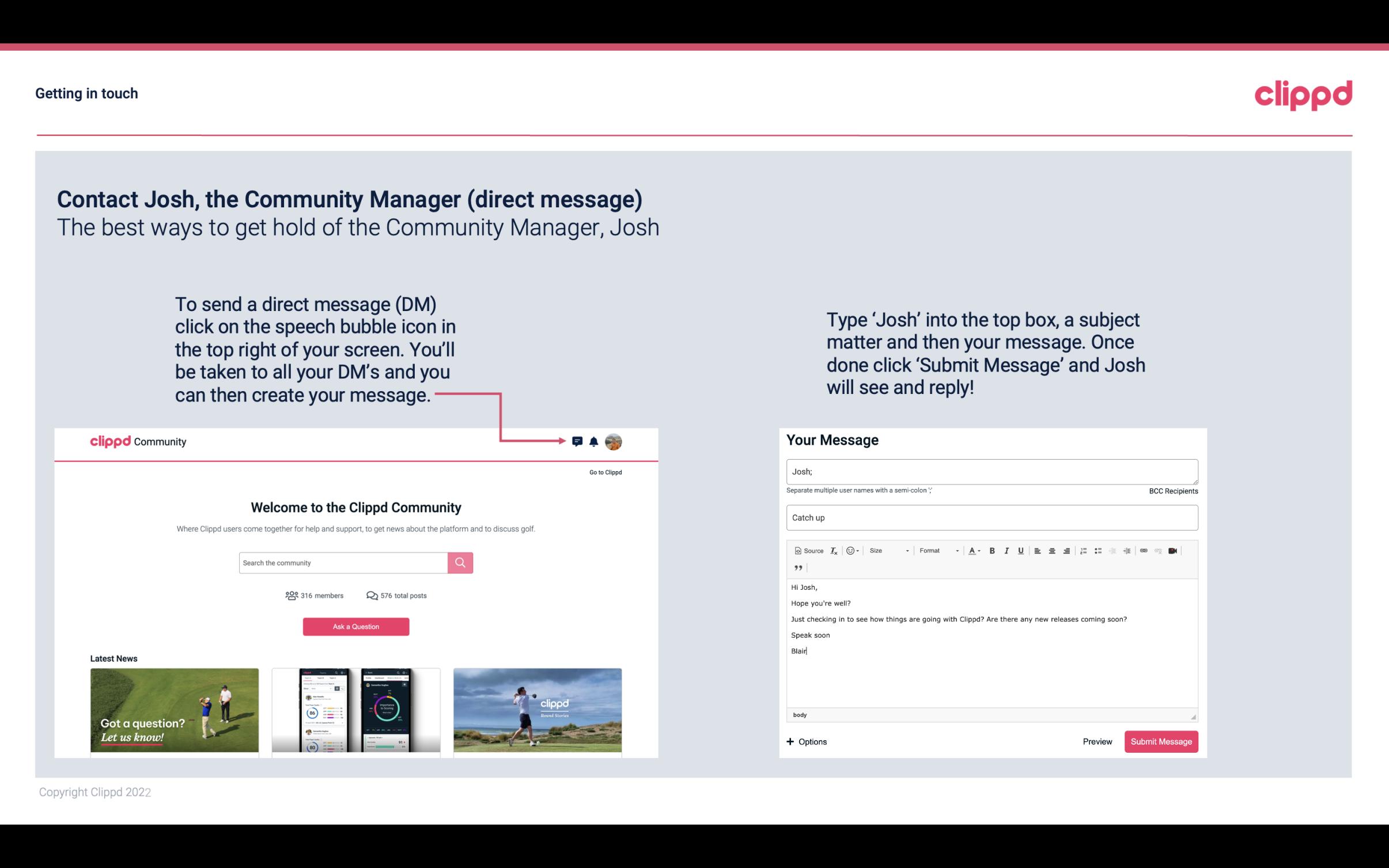The width and height of the screenshot is (1389, 868).
Task: Click the Go to Clippd link
Action: coord(605,471)
